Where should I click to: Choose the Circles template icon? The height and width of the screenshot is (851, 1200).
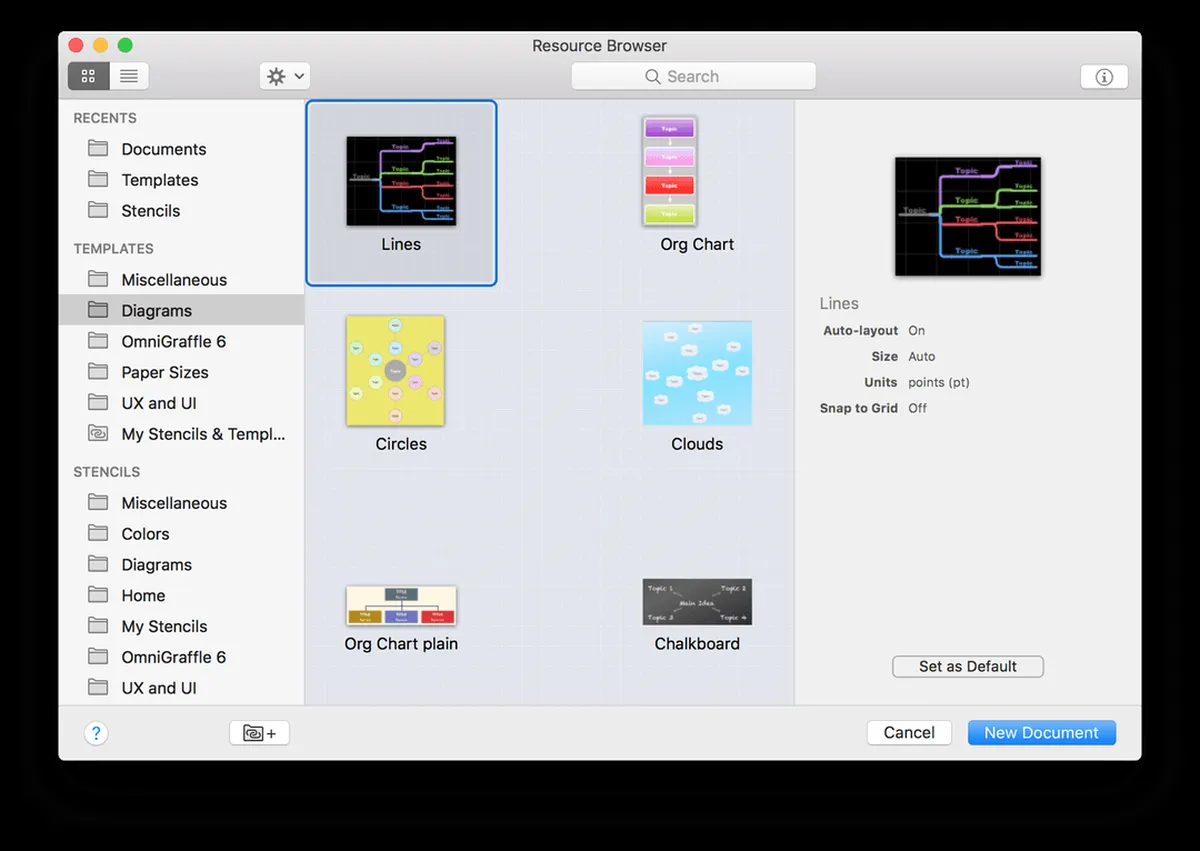(396, 371)
